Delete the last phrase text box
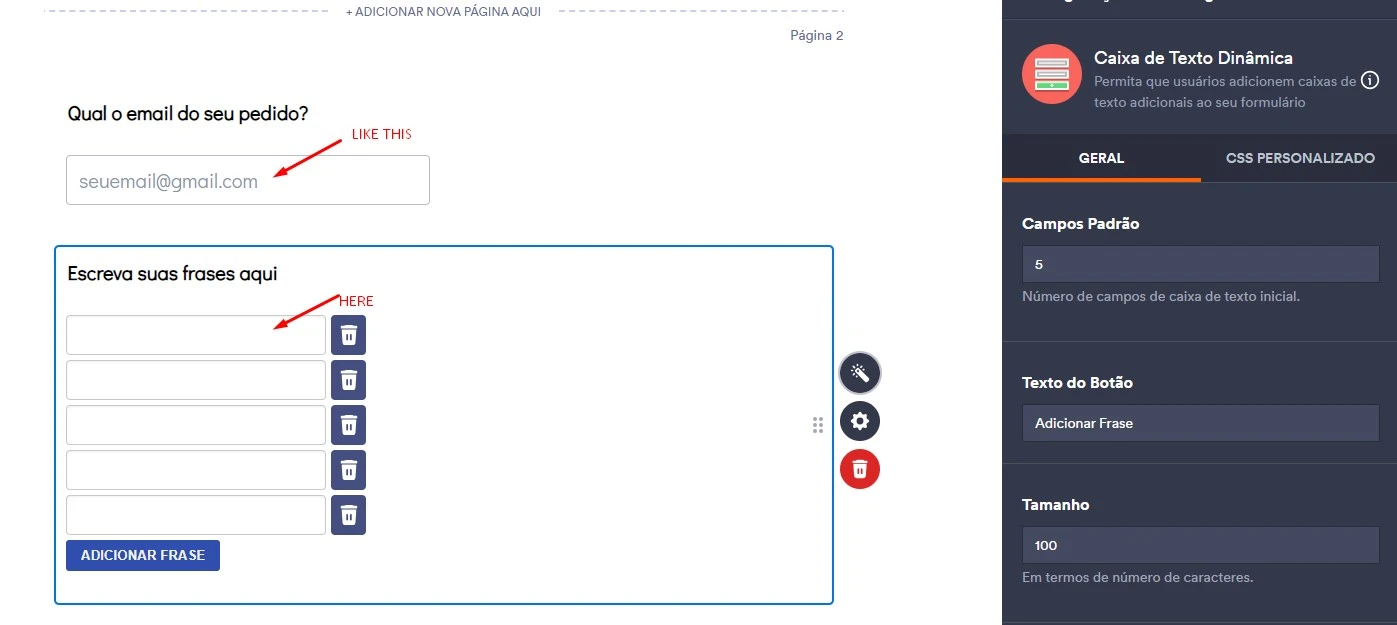Screen dimensions: 1397x625 click(348, 514)
